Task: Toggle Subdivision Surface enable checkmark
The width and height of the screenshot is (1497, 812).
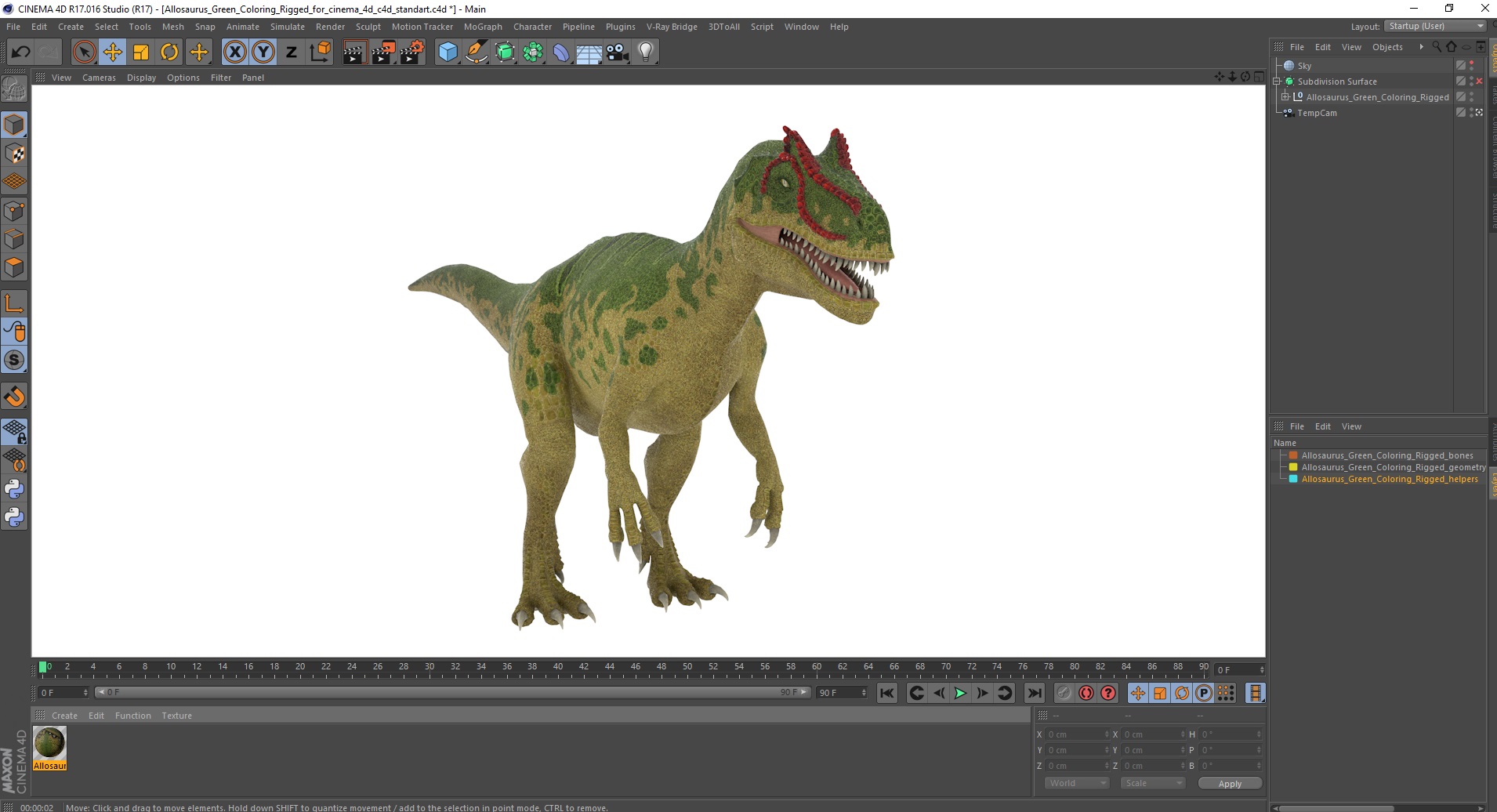Action: (x=1479, y=82)
